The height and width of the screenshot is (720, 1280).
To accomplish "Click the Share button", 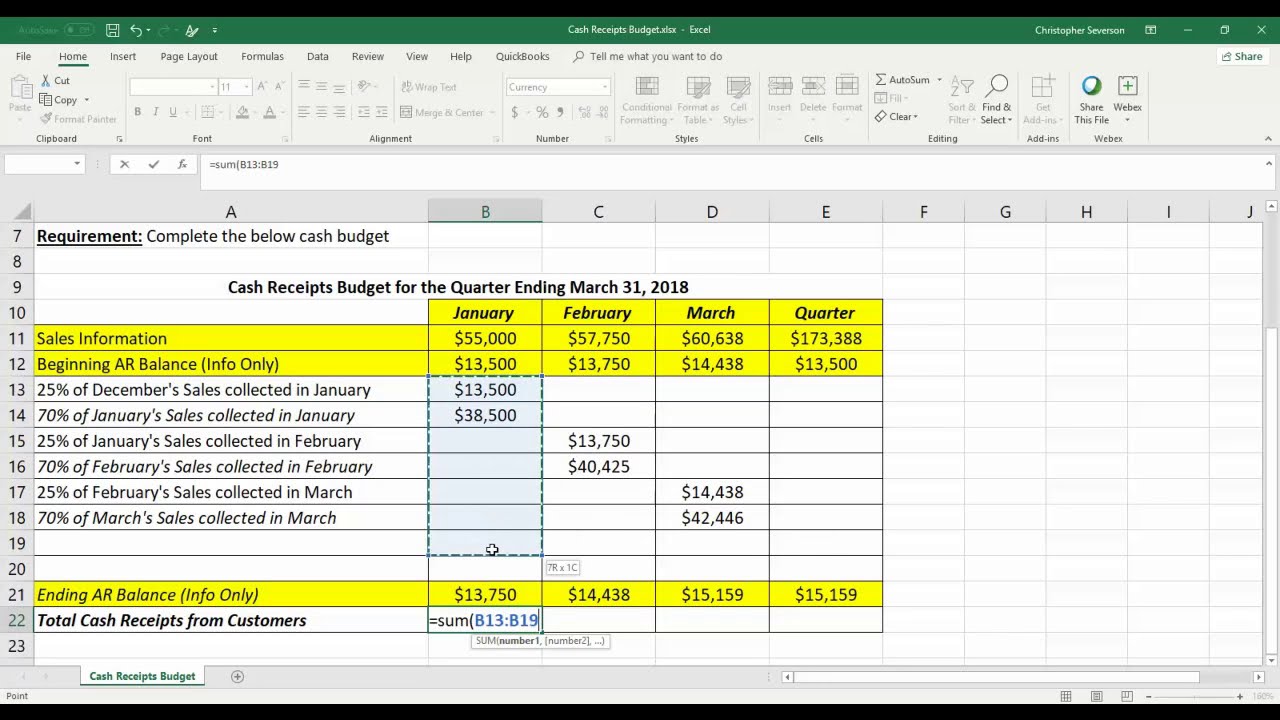I will 1241,57.
